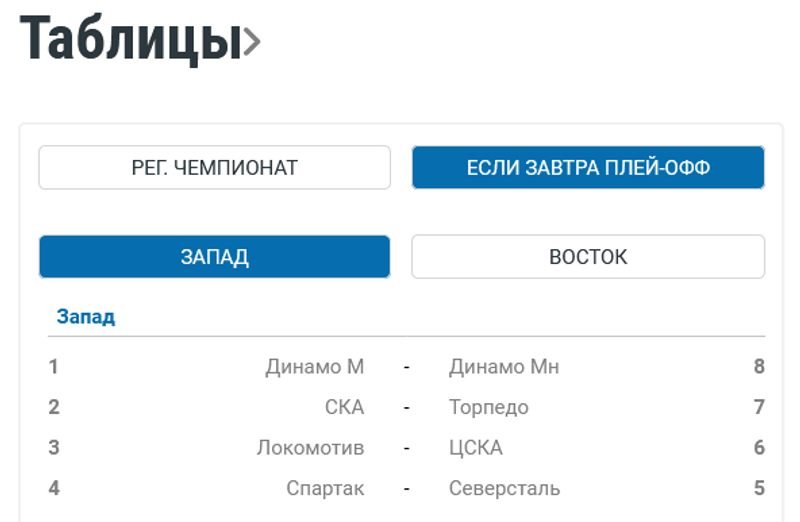Image resolution: width=800 pixels, height=522 pixels.
Task: Click seed number 7 beside Торпедо
Action: 759,408
